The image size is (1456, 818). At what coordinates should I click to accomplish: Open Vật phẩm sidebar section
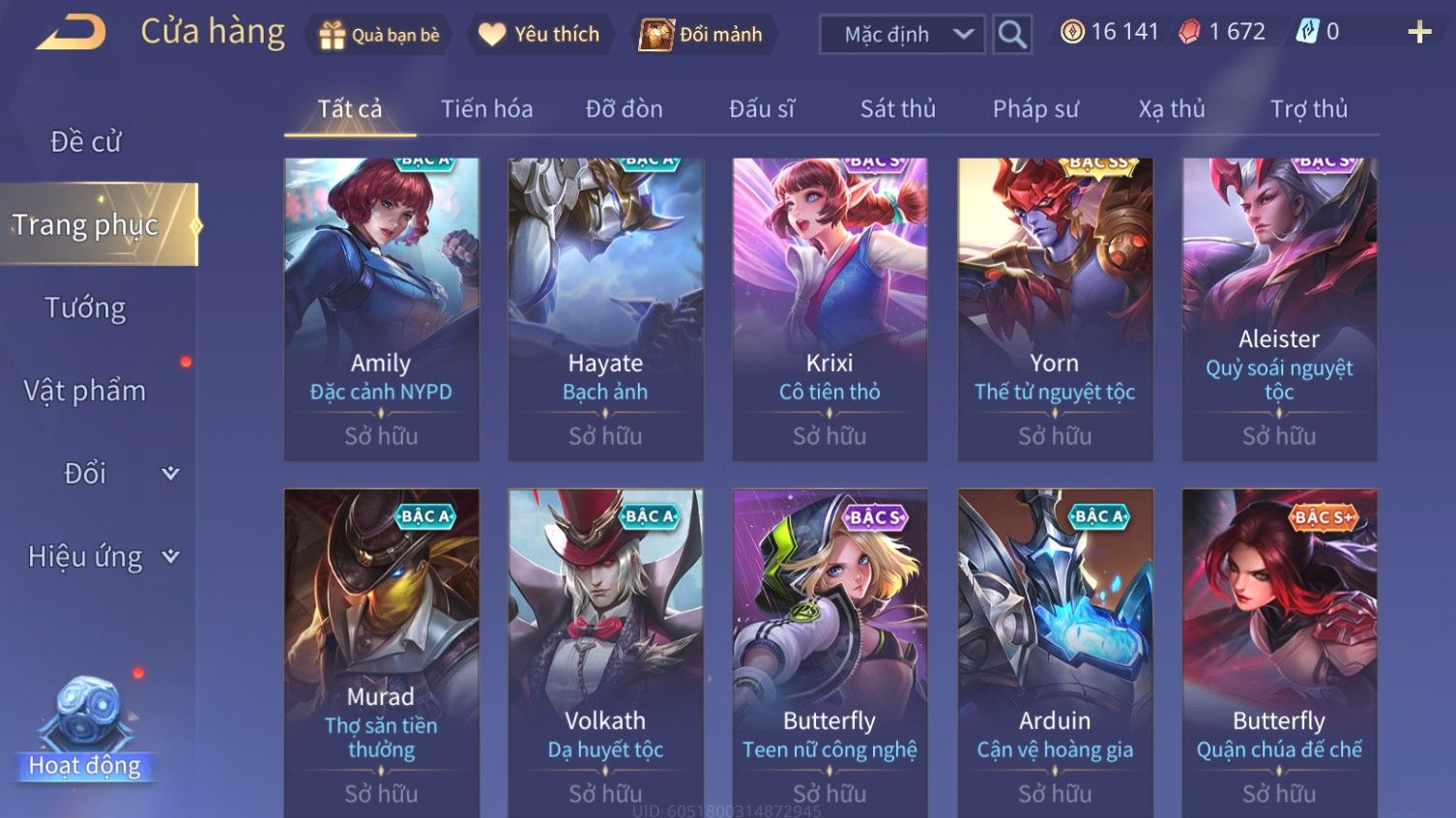click(85, 391)
